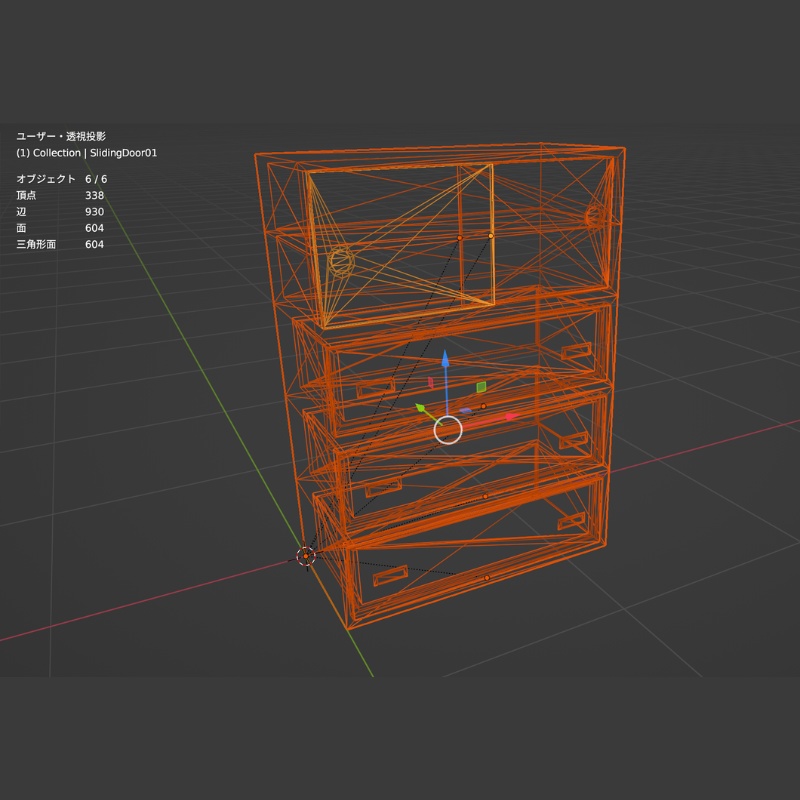800x800 pixels.
Task: Click the (1) Collection label text
Action: coord(51,155)
